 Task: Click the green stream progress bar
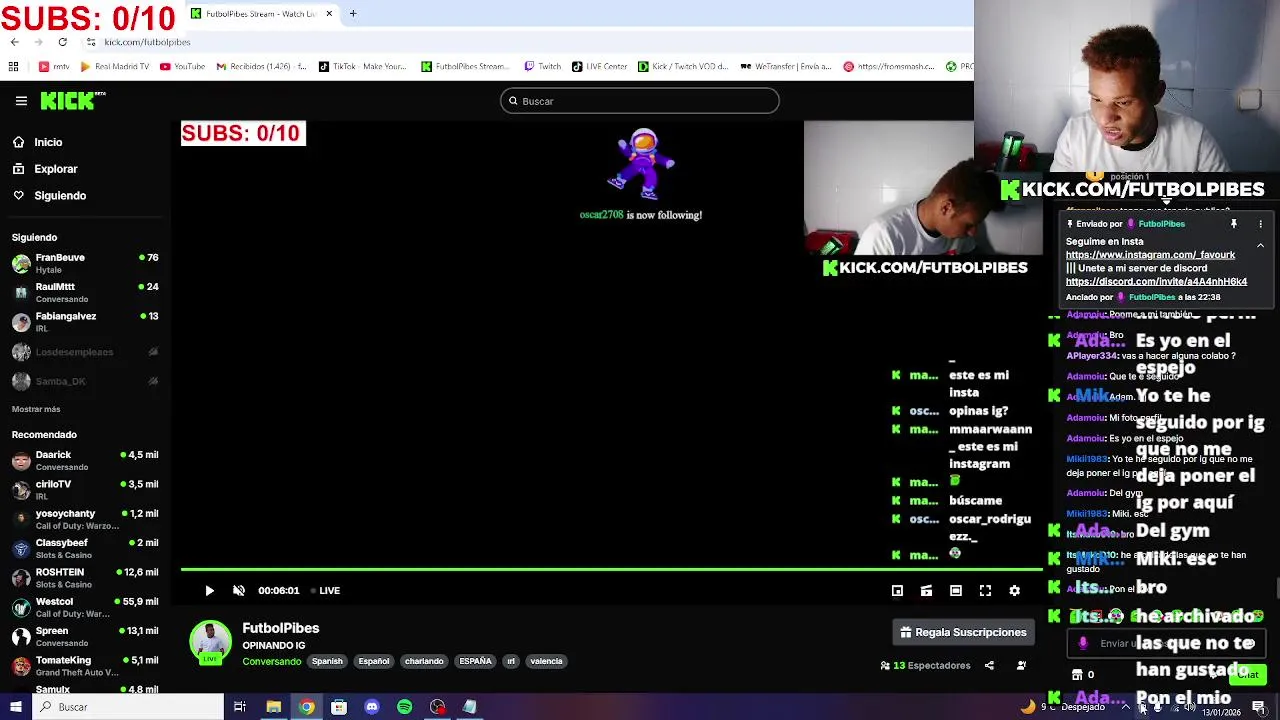click(x=611, y=571)
